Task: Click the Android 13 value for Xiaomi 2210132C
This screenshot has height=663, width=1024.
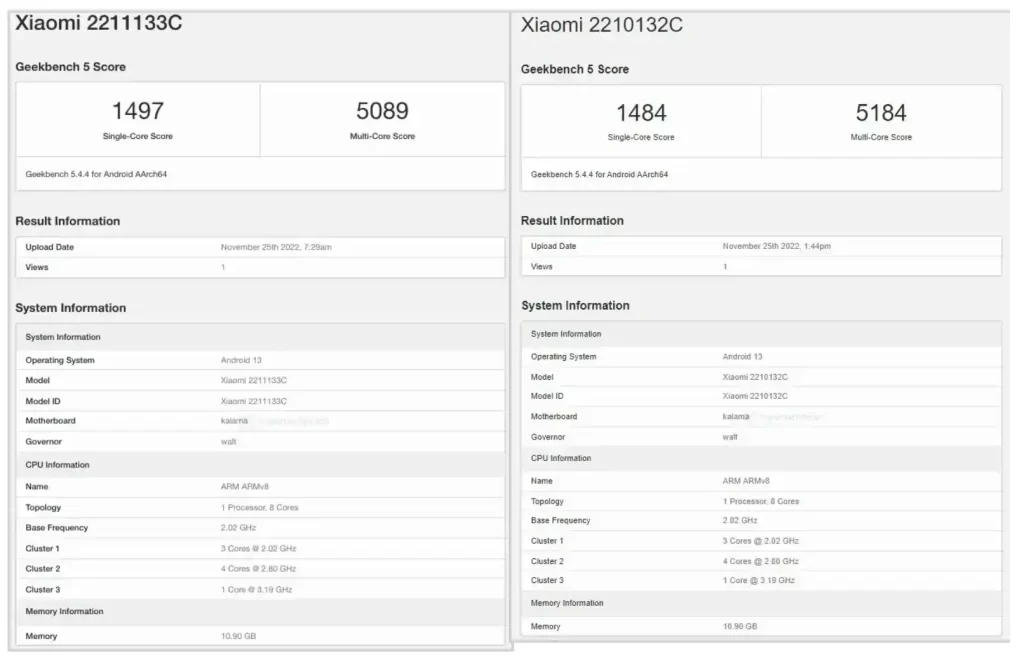Action: click(x=743, y=357)
